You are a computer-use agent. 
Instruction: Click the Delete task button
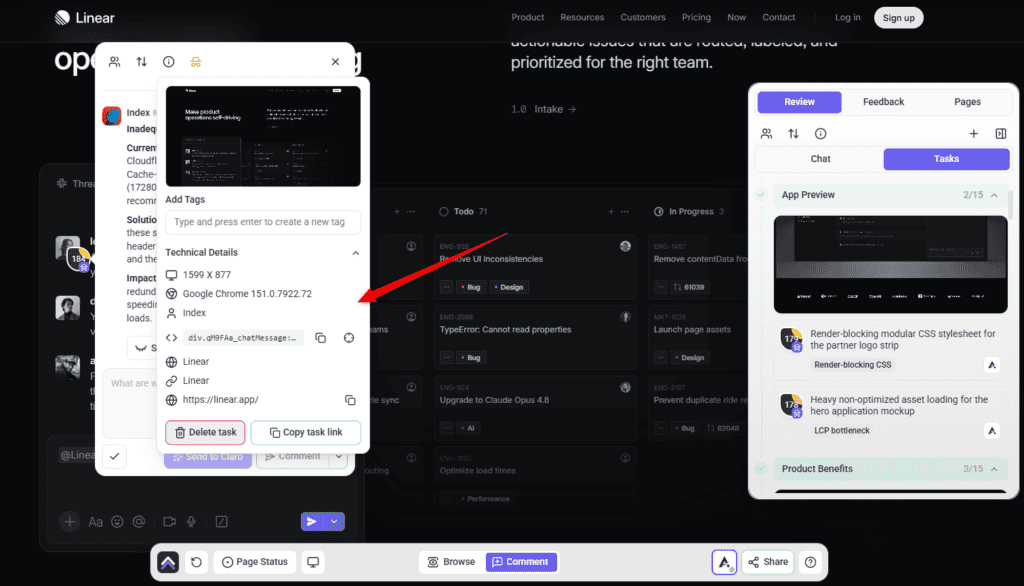click(x=205, y=432)
